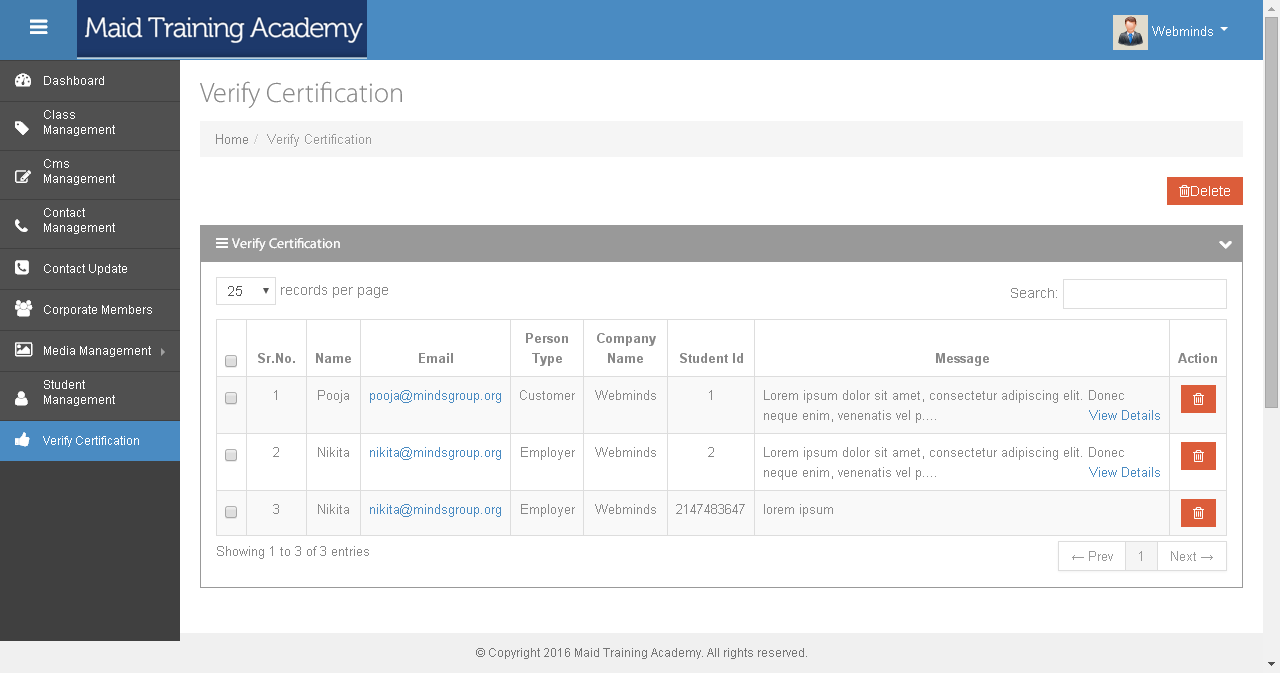The width and height of the screenshot is (1280, 673).
Task: Click the Media Management picture icon
Action: (22, 350)
